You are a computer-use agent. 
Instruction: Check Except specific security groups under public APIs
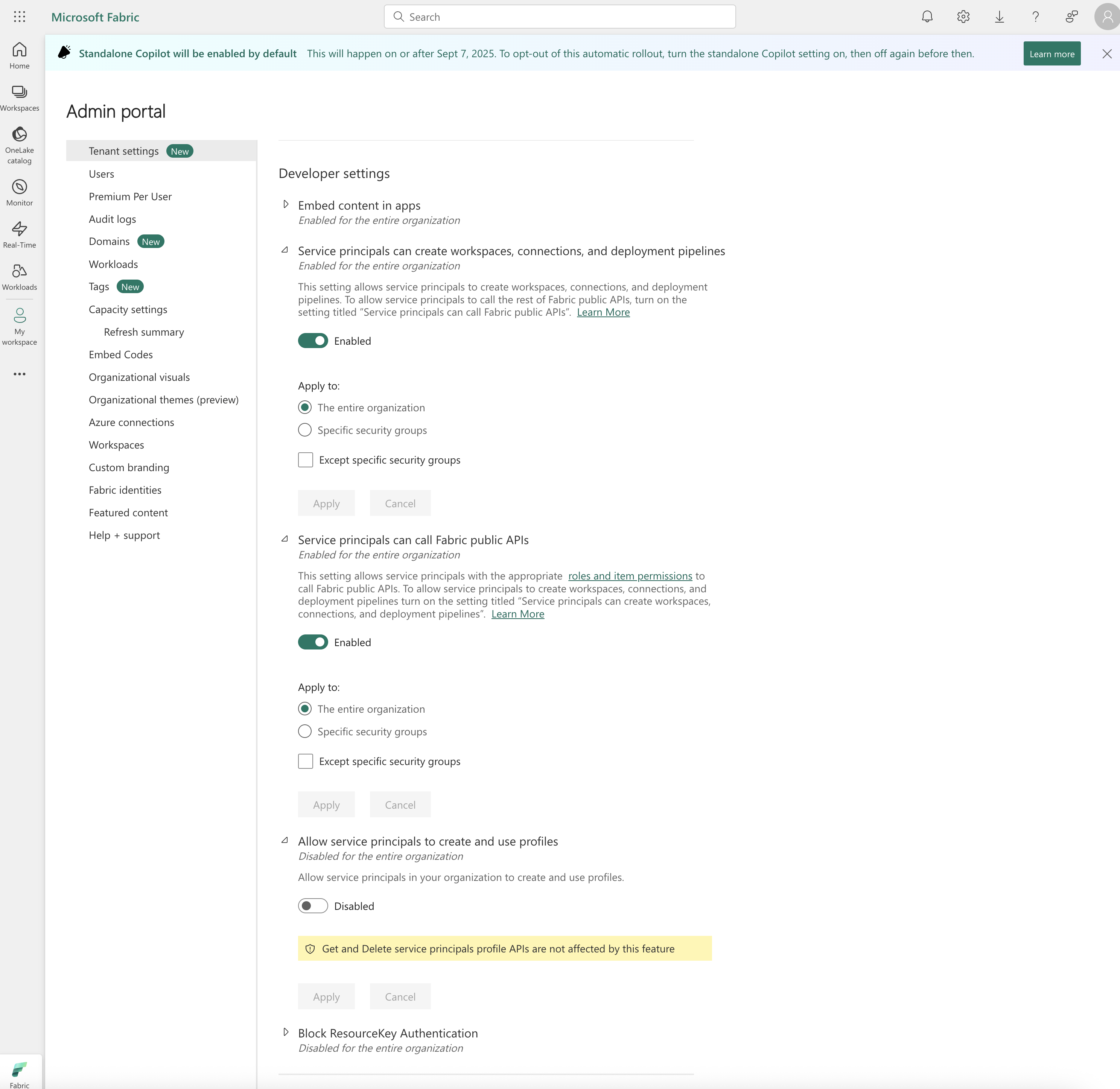point(306,761)
